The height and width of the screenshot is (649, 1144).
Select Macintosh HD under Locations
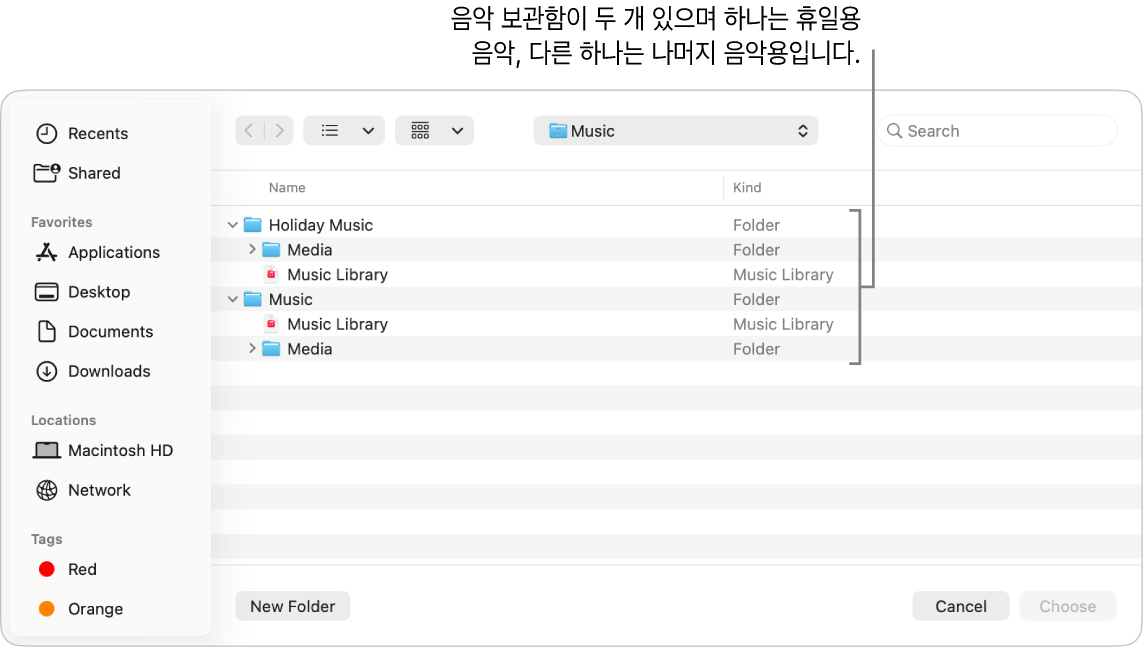[103, 451]
